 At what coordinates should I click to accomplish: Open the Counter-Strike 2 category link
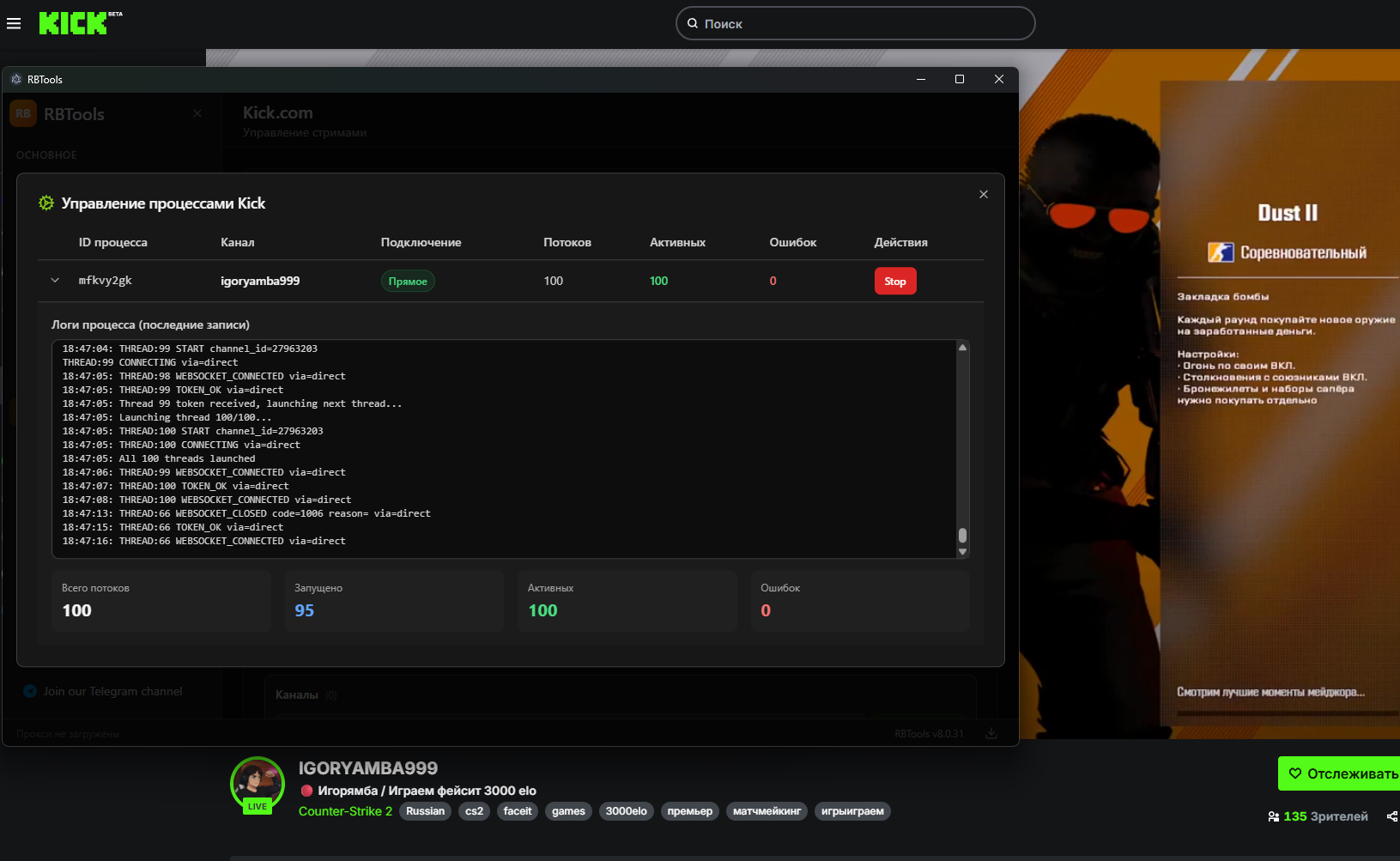click(345, 811)
